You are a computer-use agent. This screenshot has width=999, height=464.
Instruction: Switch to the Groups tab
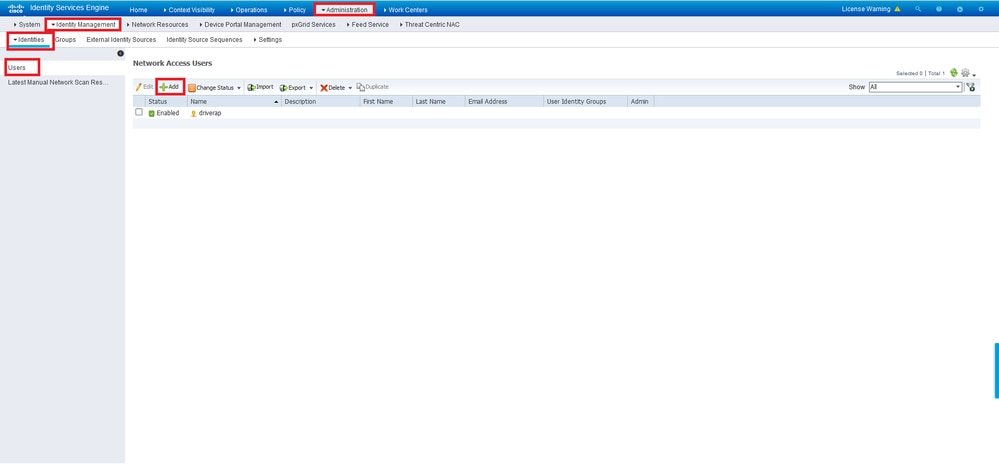pyautogui.click(x=65, y=40)
